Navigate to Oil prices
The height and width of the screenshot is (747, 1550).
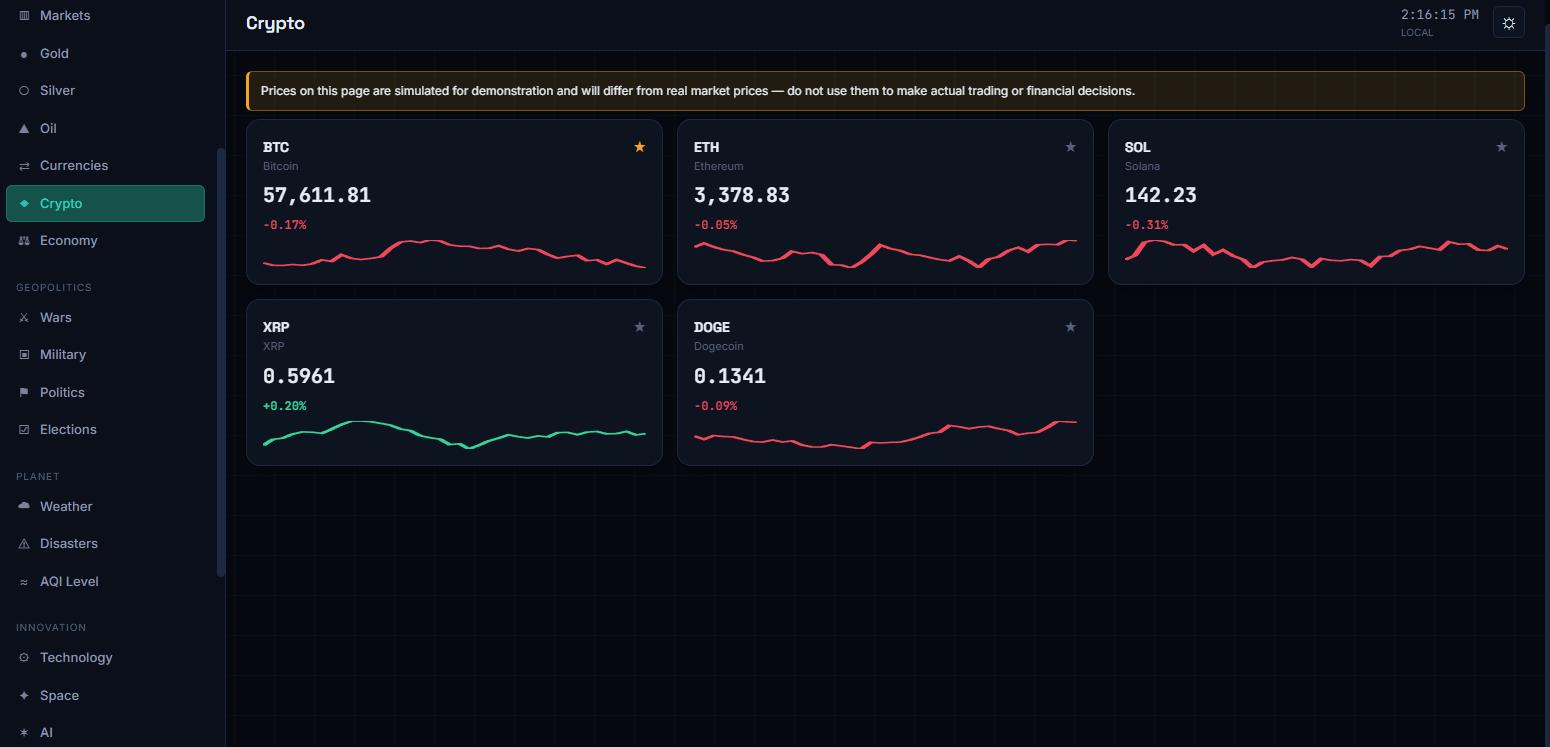point(105,129)
